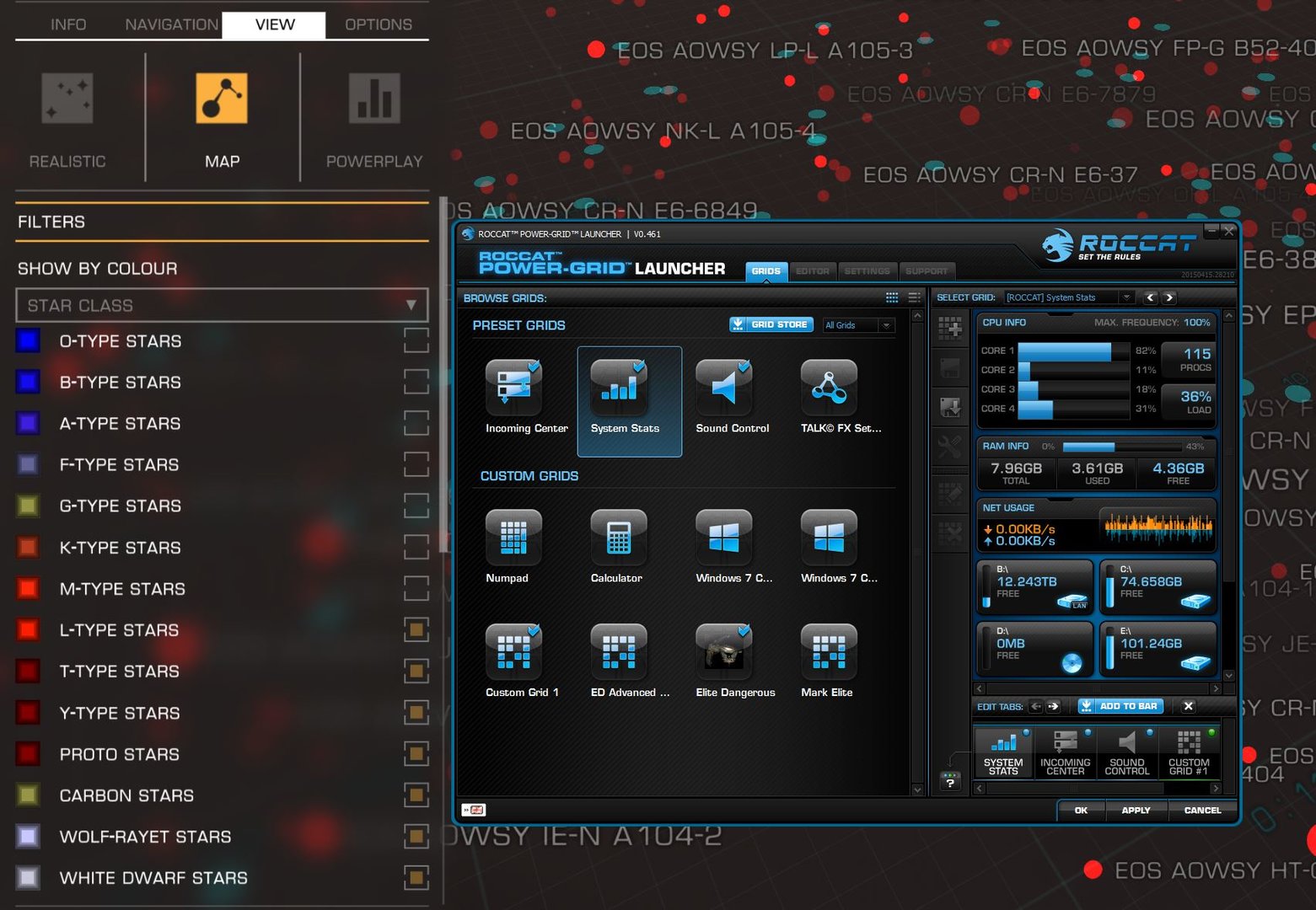Viewport: 1316px width, 910px height.
Task: Click the F-Type Stars colour swatch
Action: 28,464
